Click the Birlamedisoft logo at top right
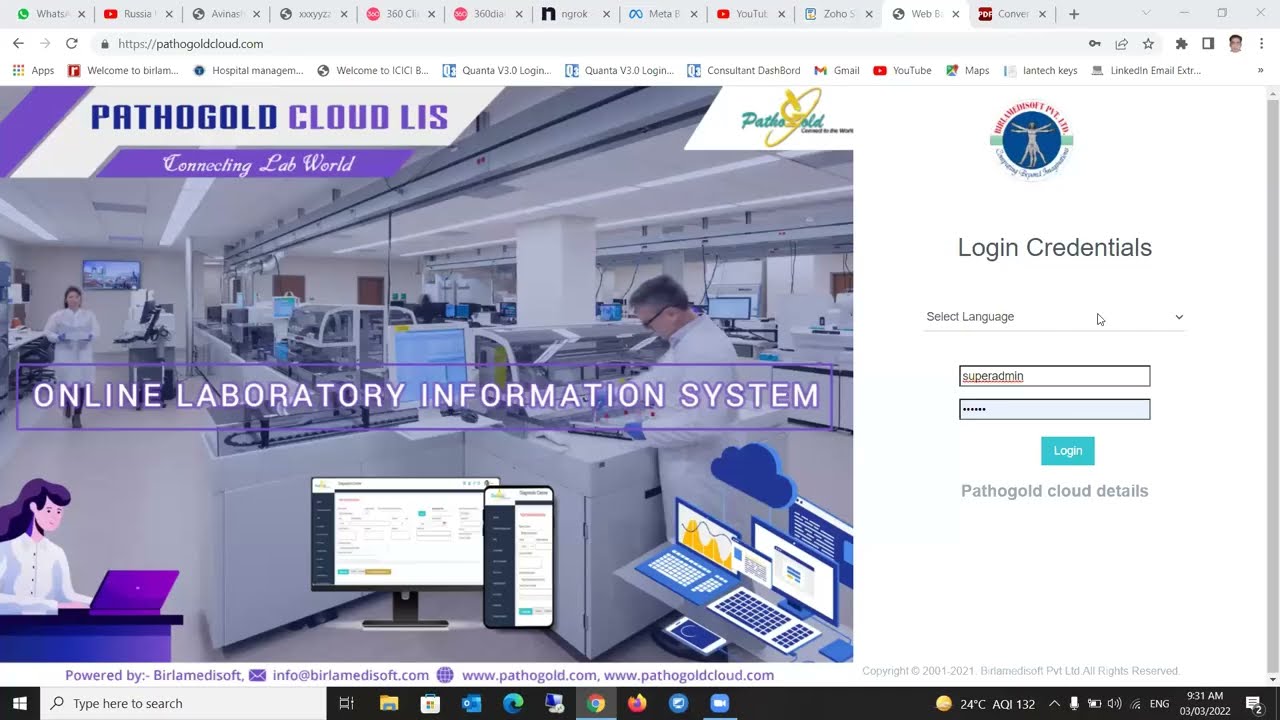Viewport: 1280px width, 720px height. (1031, 140)
